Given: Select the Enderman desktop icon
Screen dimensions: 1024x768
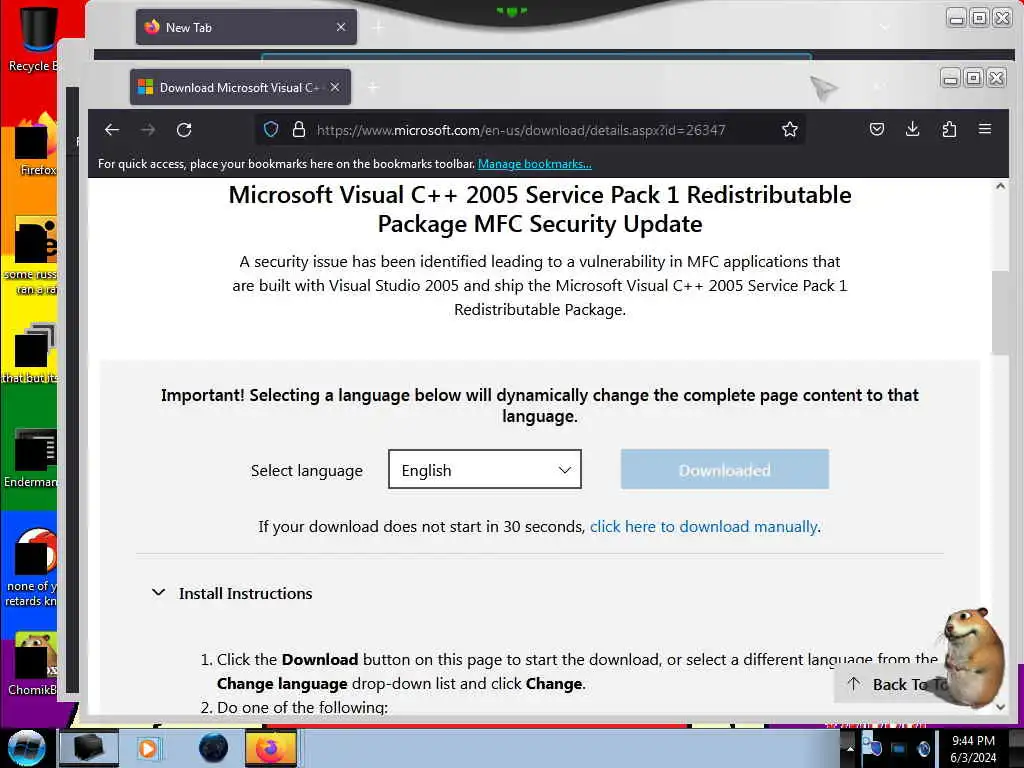Looking at the screenshot, I should pyautogui.click(x=31, y=458).
